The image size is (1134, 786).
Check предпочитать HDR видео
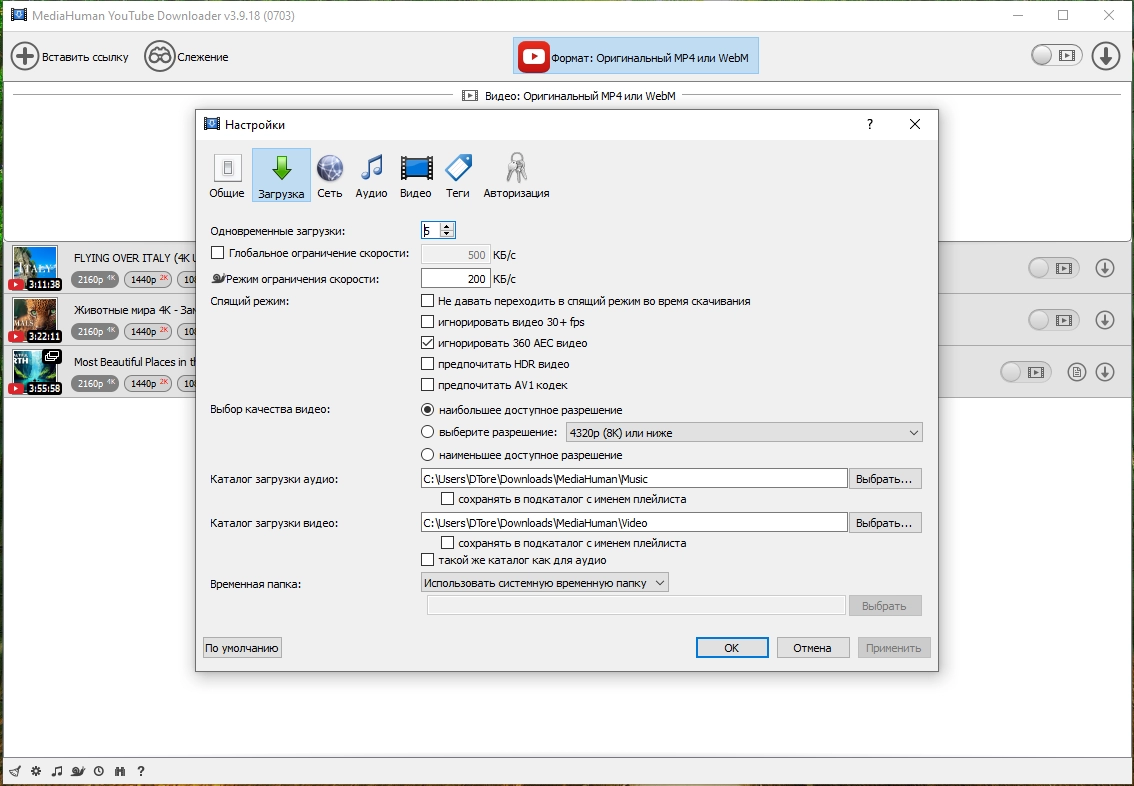(427, 364)
